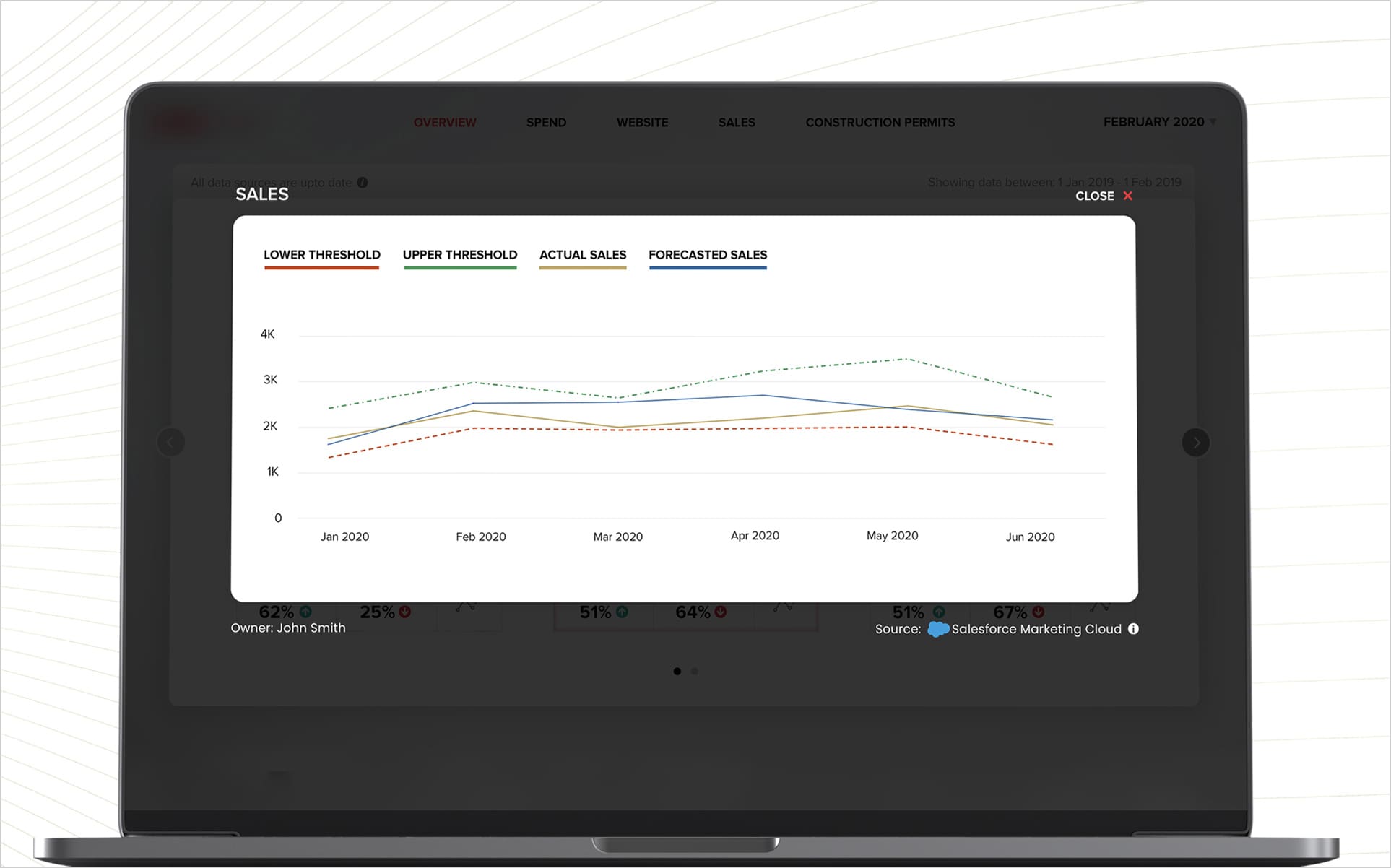The height and width of the screenshot is (868, 1391).
Task: Click the red X next to CLOSE
Action: [1127, 196]
